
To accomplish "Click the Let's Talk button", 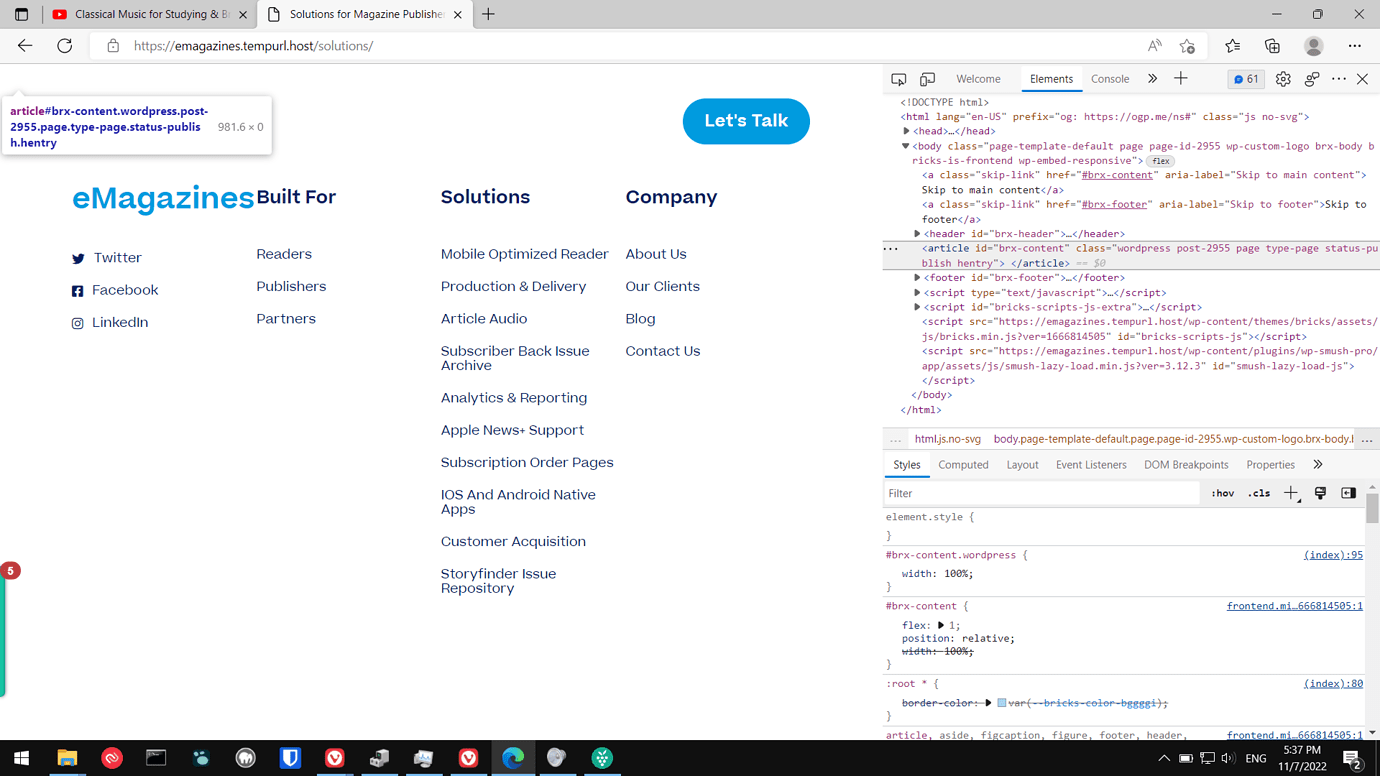I will point(746,121).
